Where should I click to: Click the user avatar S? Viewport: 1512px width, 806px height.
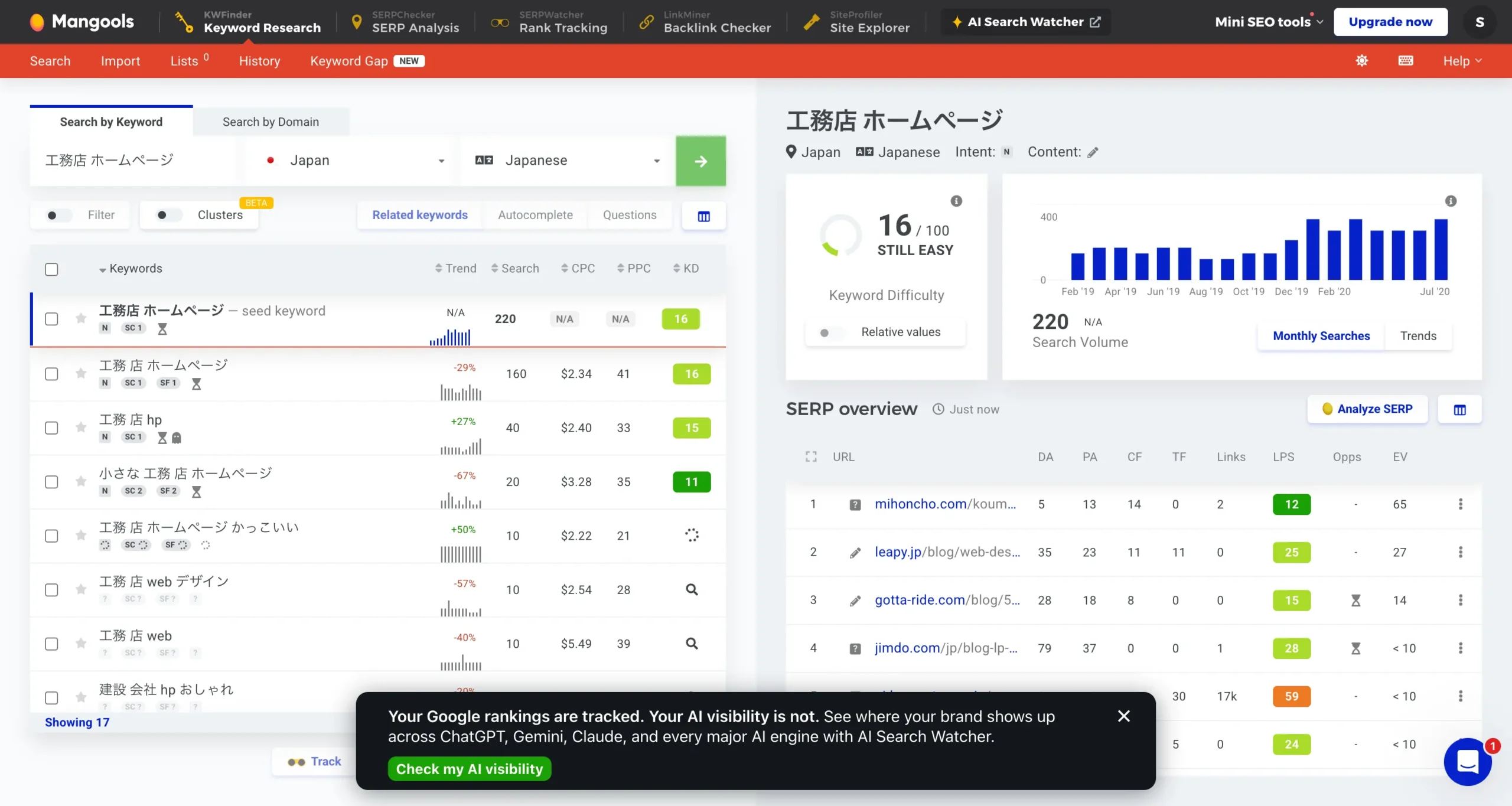(x=1480, y=22)
